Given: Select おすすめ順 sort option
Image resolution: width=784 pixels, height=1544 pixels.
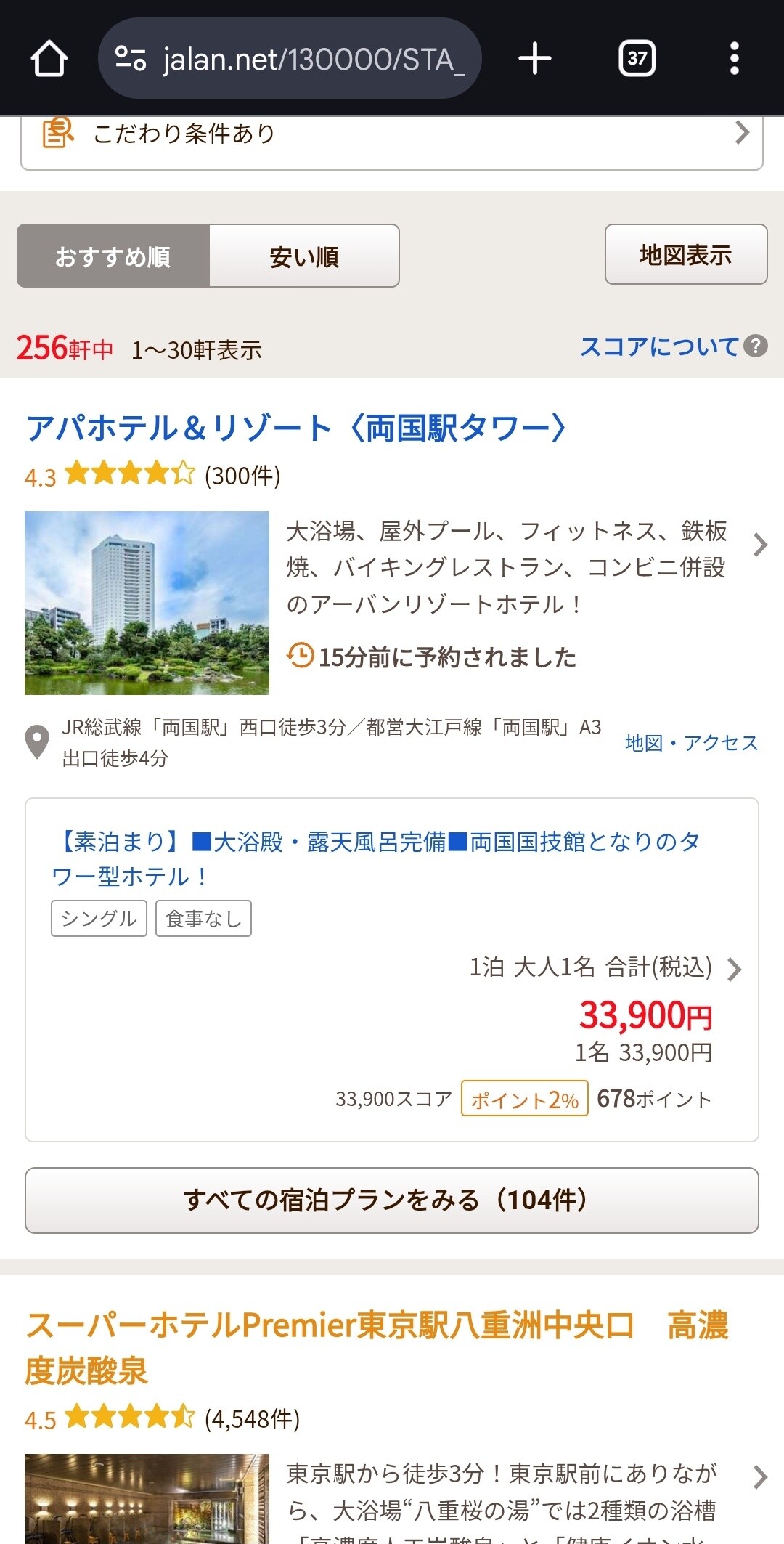Looking at the screenshot, I should [x=113, y=256].
